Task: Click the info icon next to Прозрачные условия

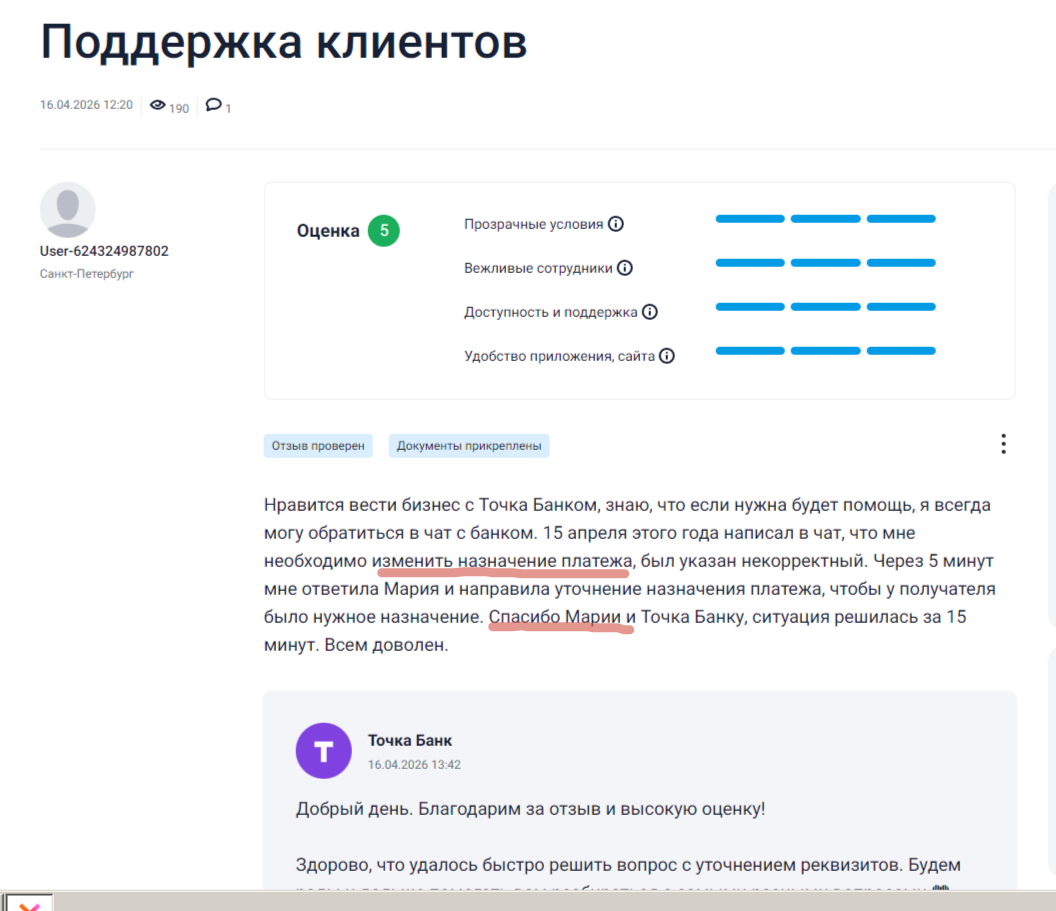Action: coord(616,224)
